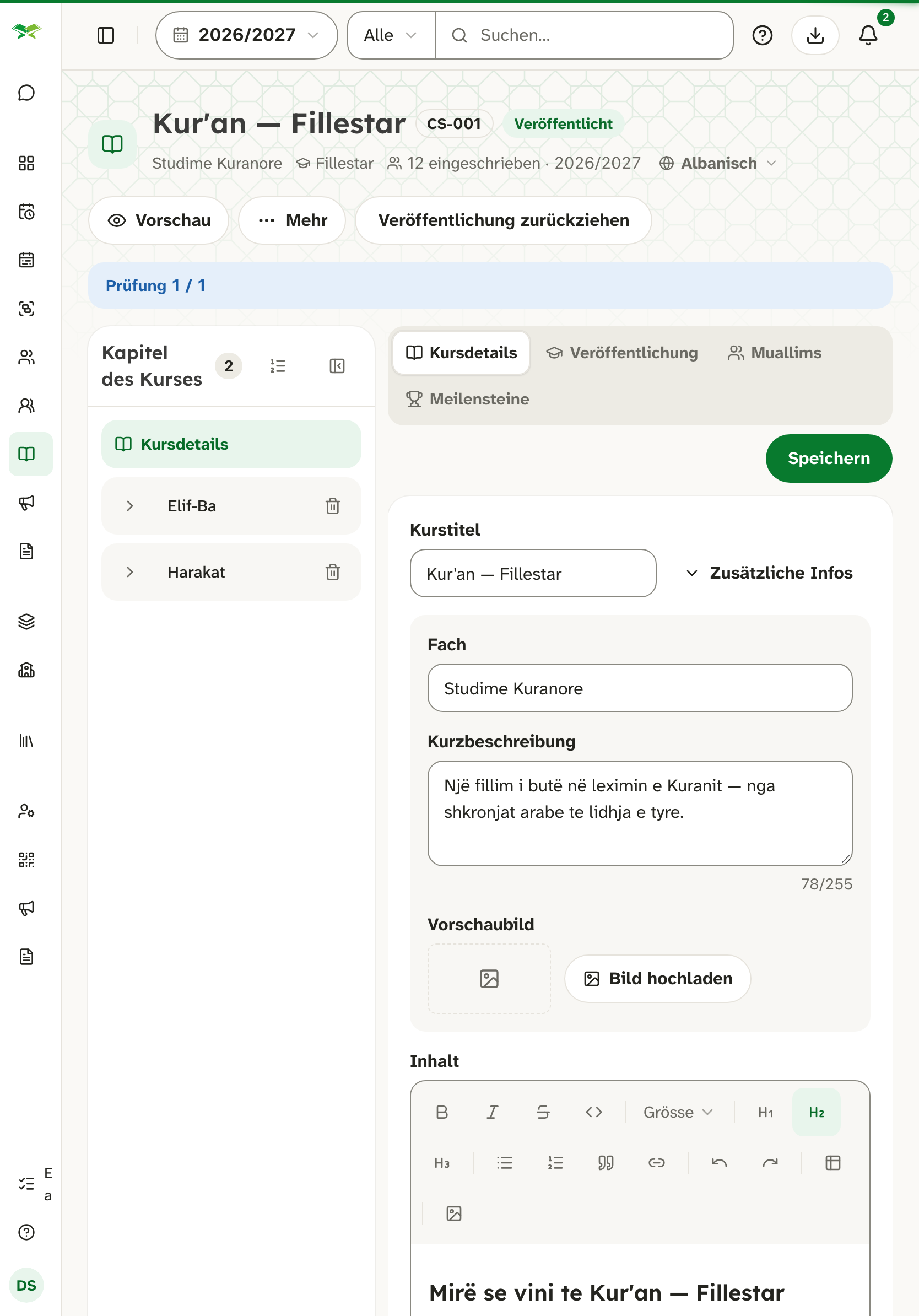Redo edit in editor toolbar

[770, 1163]
